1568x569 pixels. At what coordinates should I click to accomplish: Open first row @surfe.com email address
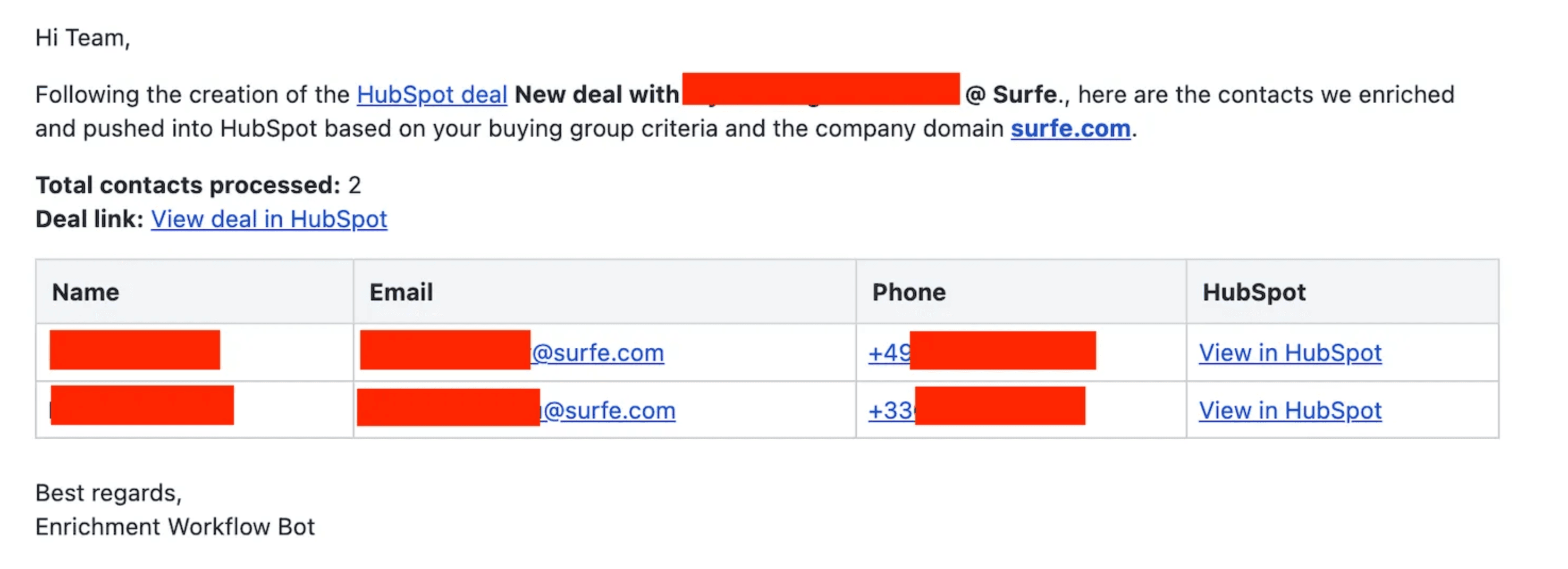click(512, 352)
